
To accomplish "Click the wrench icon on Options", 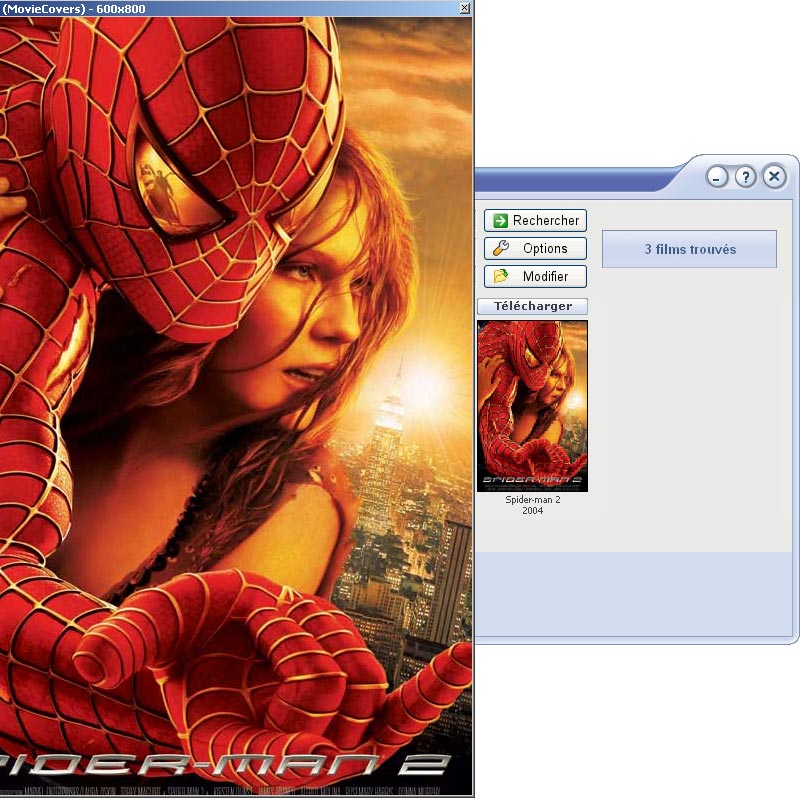I will [x=501, y=248].
